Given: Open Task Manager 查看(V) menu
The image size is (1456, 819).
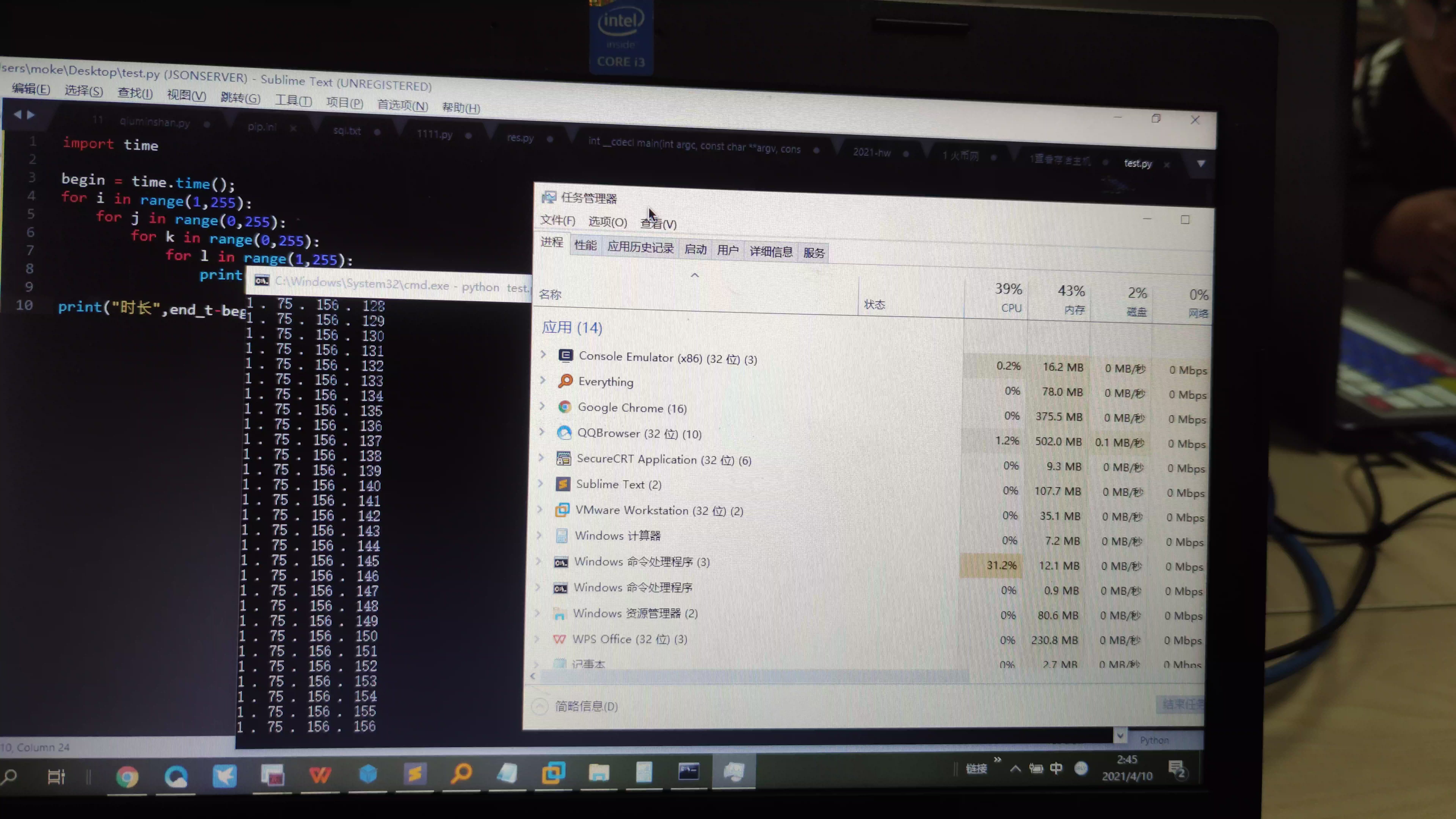Looking at the screenshot, I should point(658,224).
